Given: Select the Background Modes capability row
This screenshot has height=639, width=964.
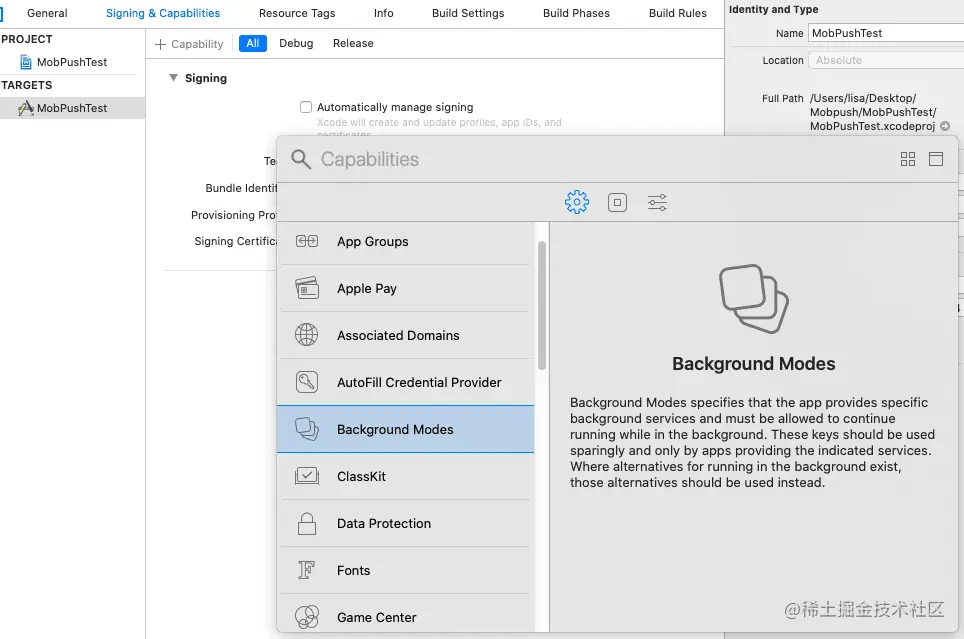Looking at the screenshot, I should click(x=406, y=429).
